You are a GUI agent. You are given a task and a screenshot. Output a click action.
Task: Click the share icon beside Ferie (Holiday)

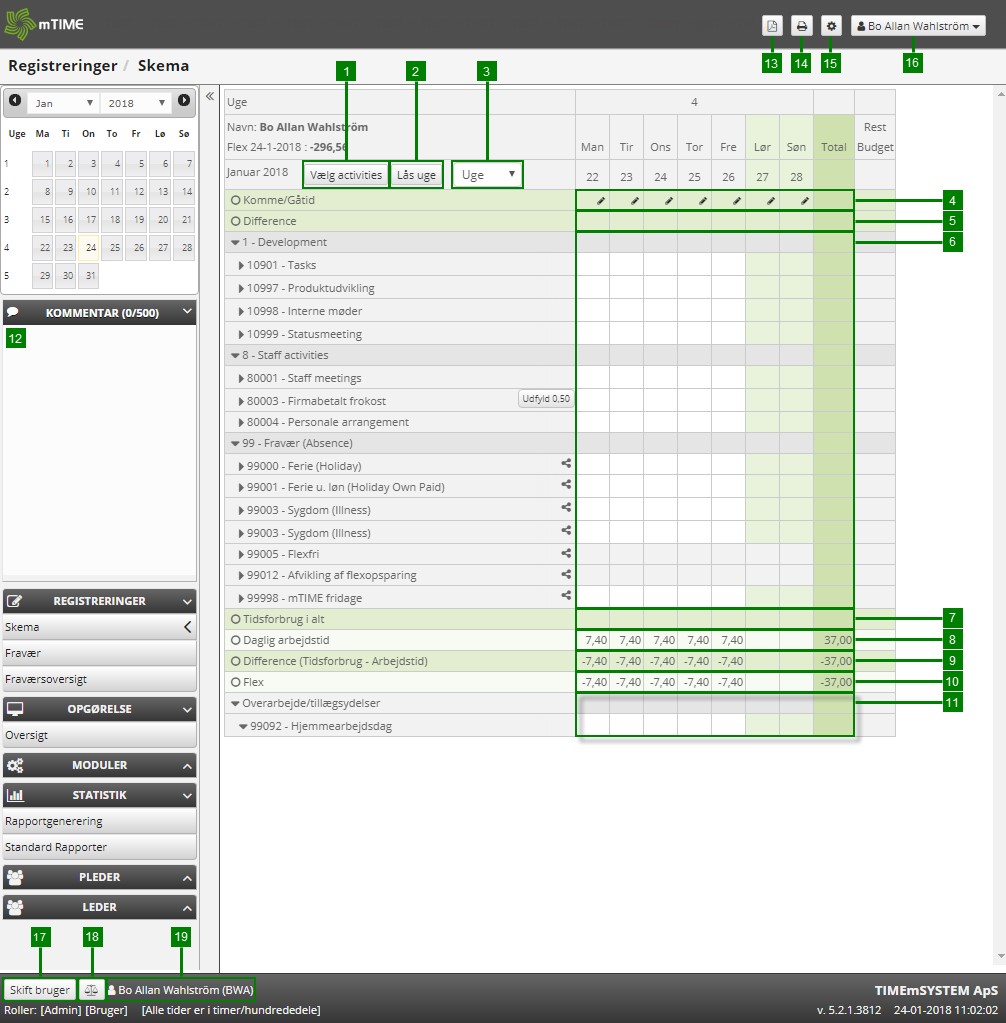(566, 464)
